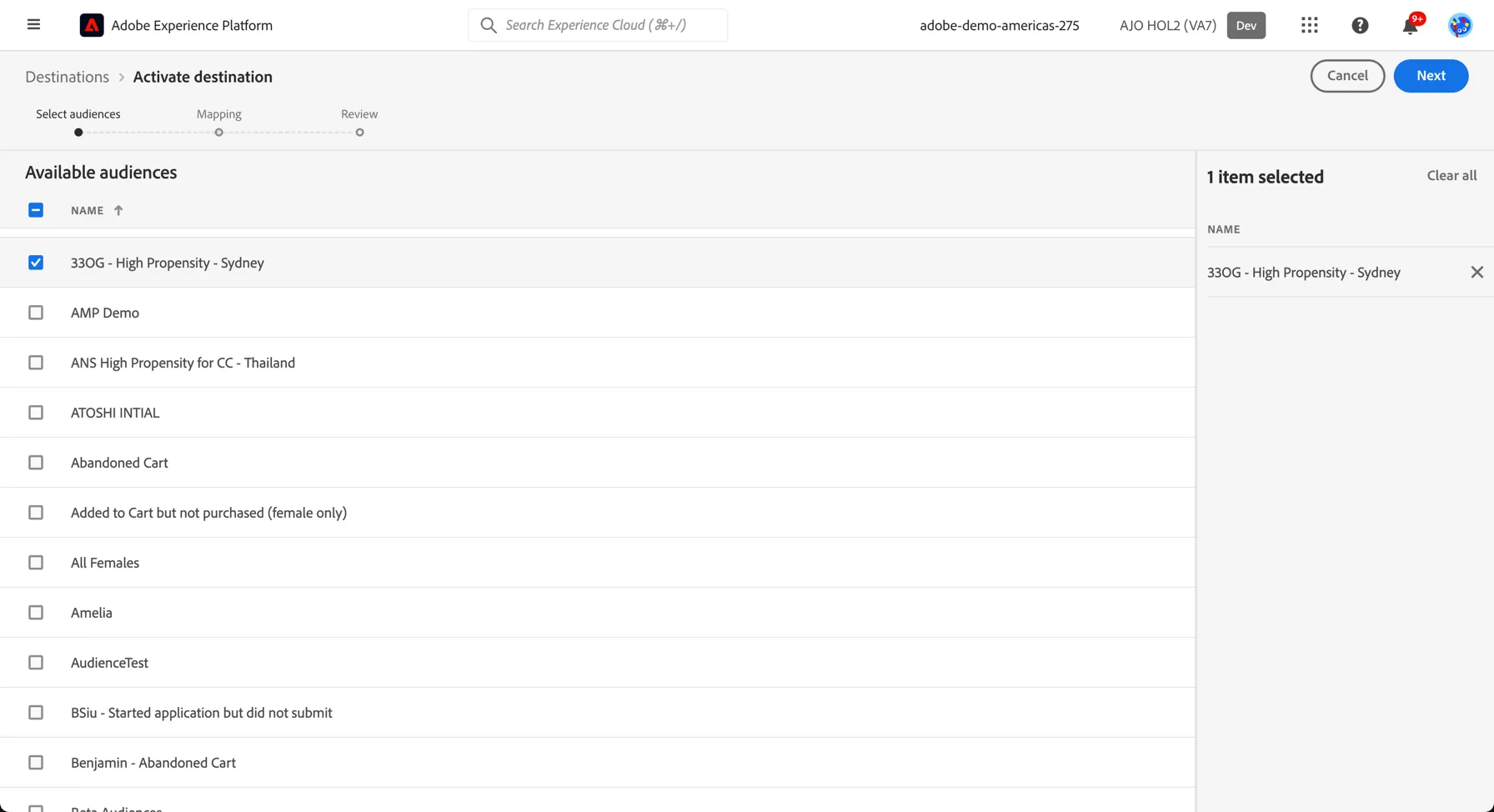Image resolution: width=1494 pixels, height=812 pixels.
Task: Uncheck 33OG - High Propensity - Sydney
Action: point(36,263)
